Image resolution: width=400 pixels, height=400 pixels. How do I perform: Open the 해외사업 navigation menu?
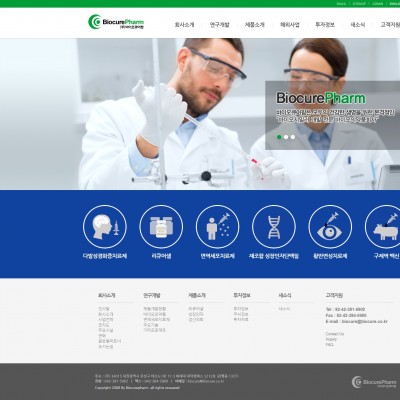point(290,25)
